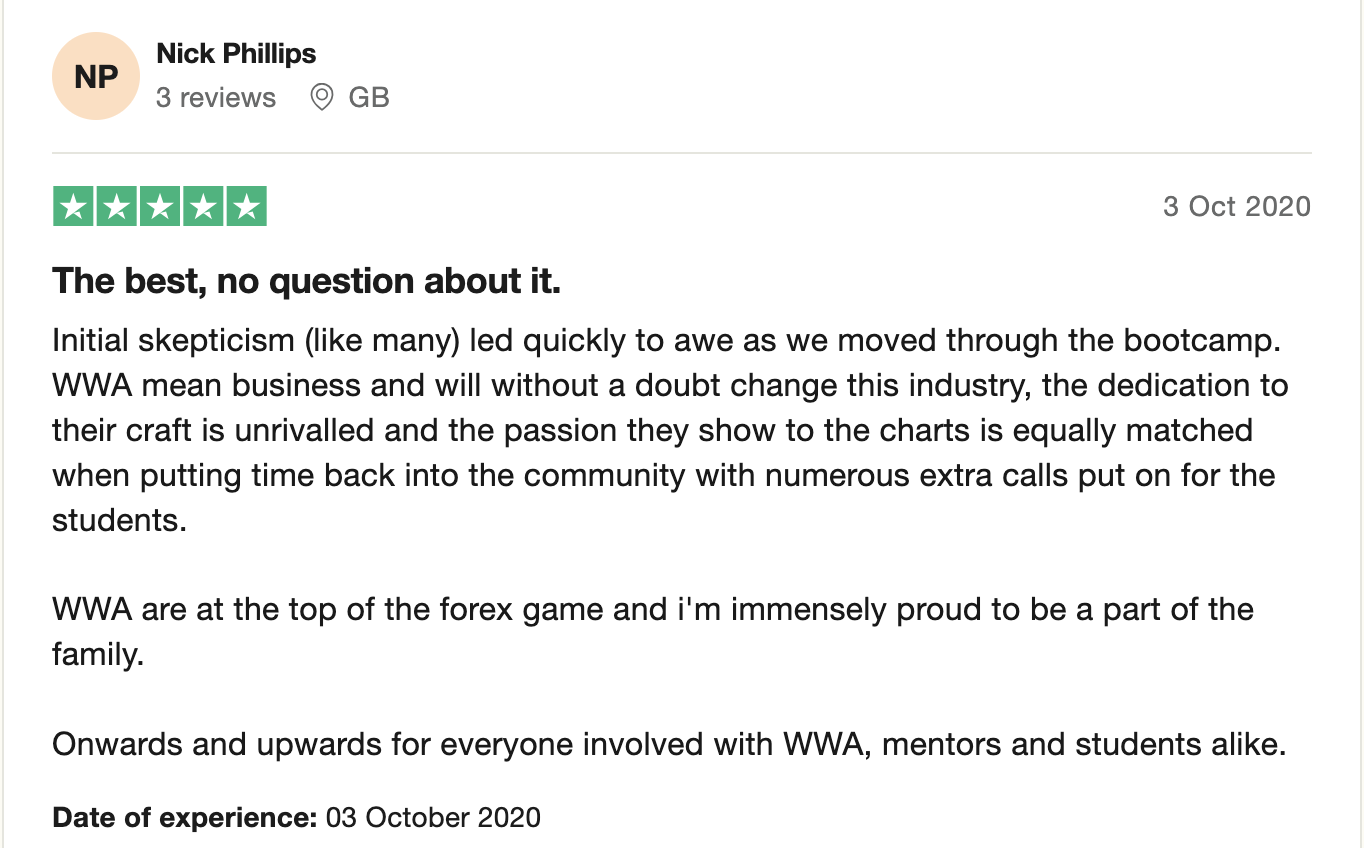
Task: Click the experience date 03 October 2020
Action: point(433,817)
